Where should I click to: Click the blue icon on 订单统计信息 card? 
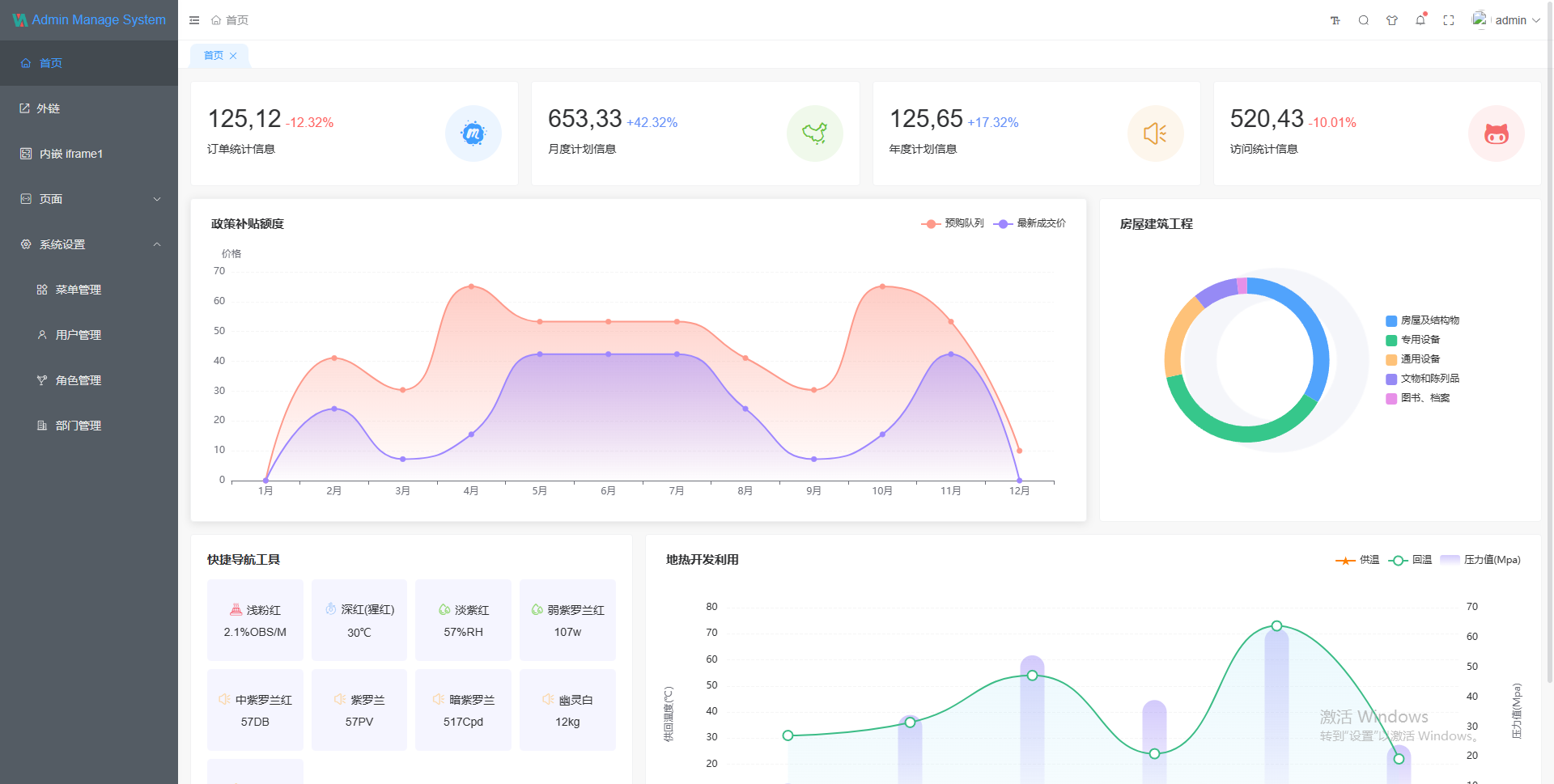(x=473, y=133)
